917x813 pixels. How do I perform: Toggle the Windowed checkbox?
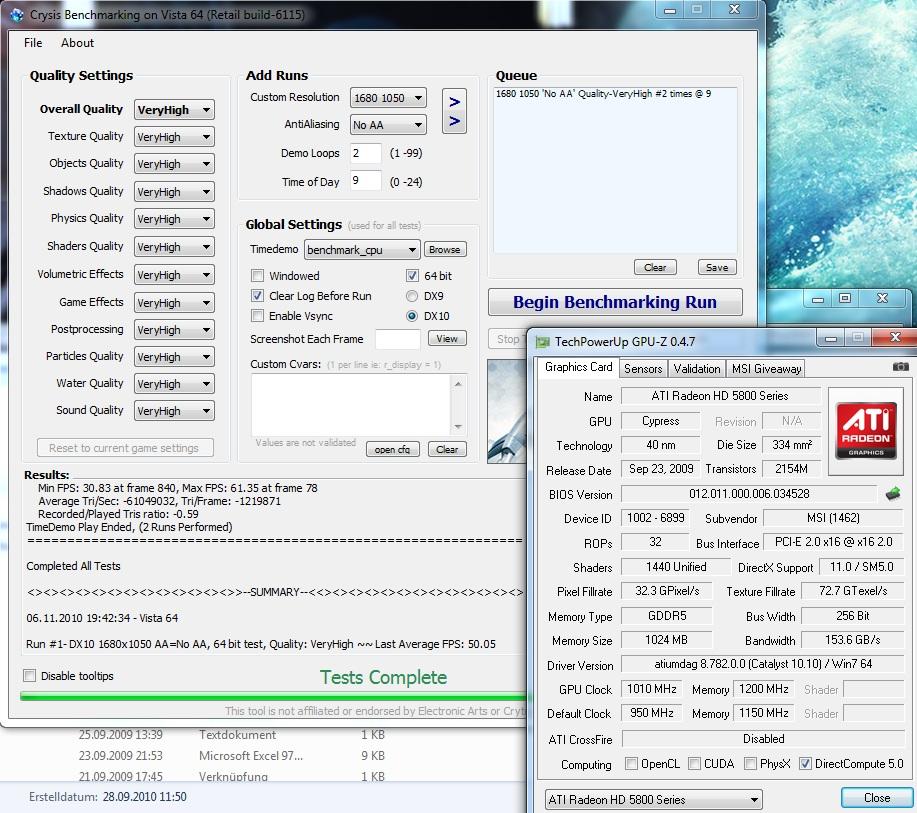(x=257, y=275)
